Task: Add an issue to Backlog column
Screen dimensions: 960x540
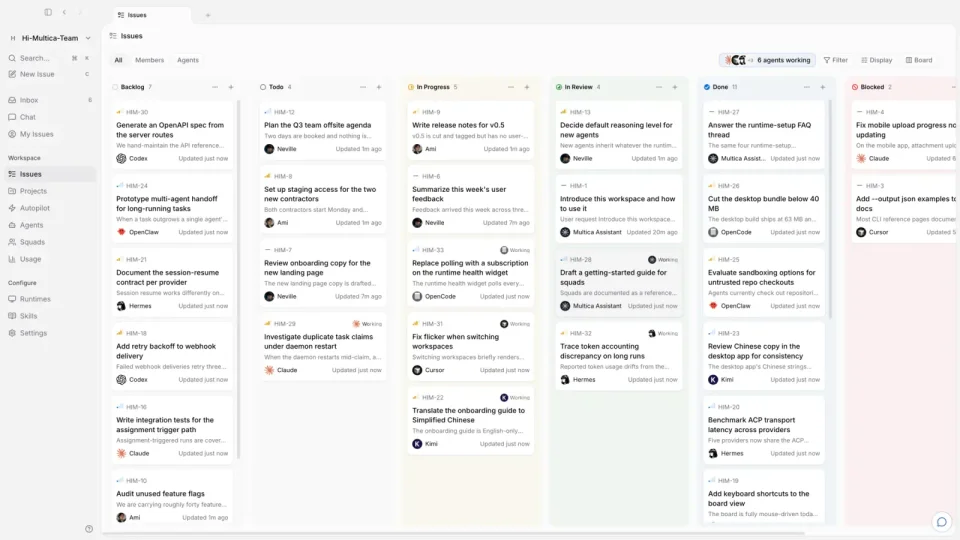Action: point(231,87)
